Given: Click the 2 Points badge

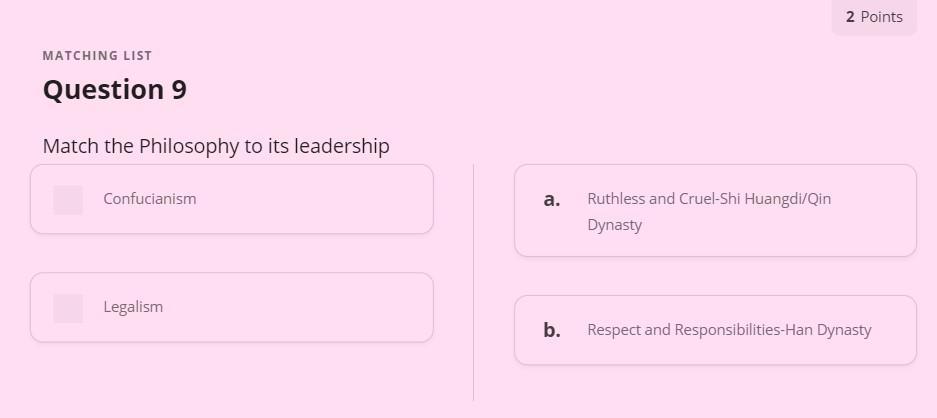Looking at the screenshot, I should click(874, 17).
